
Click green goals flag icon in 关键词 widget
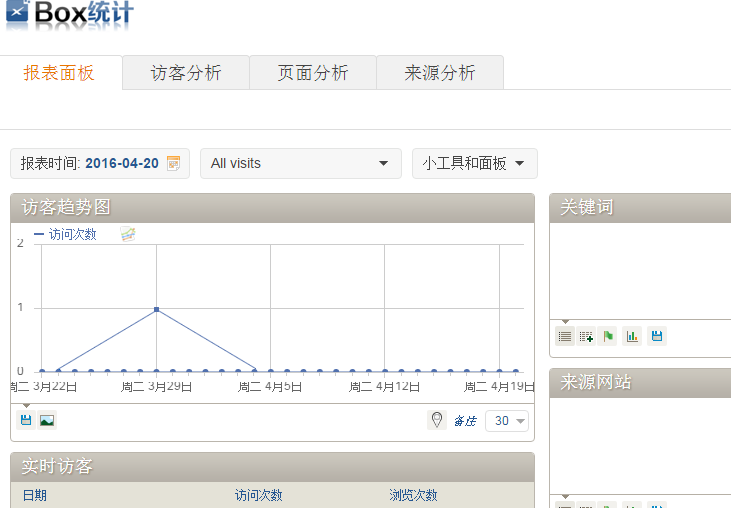(609, 336)
